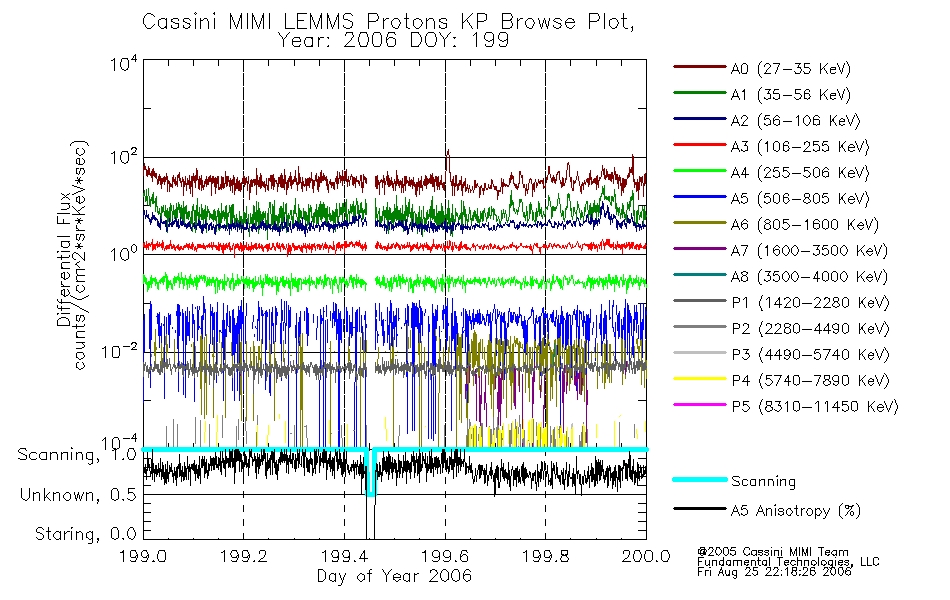Click the 10^2 y-axis tick label
Screen dimensions: 950x600
tap(124, 158)
